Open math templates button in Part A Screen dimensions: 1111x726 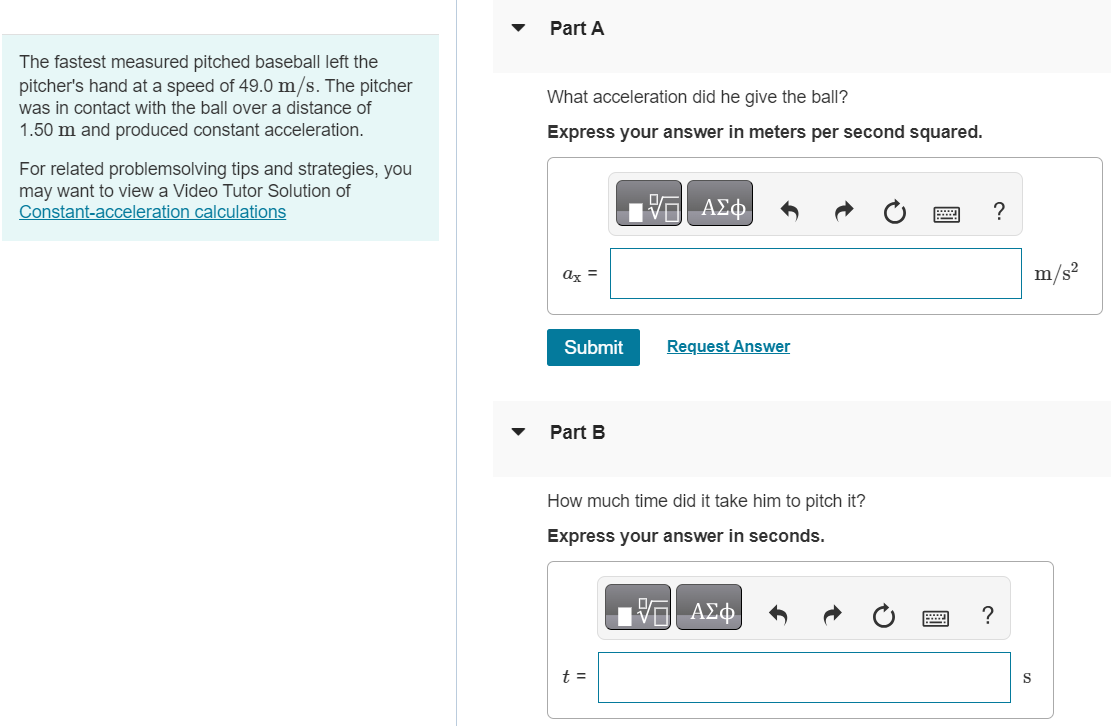pyautogui.click(x=648, y=203)
